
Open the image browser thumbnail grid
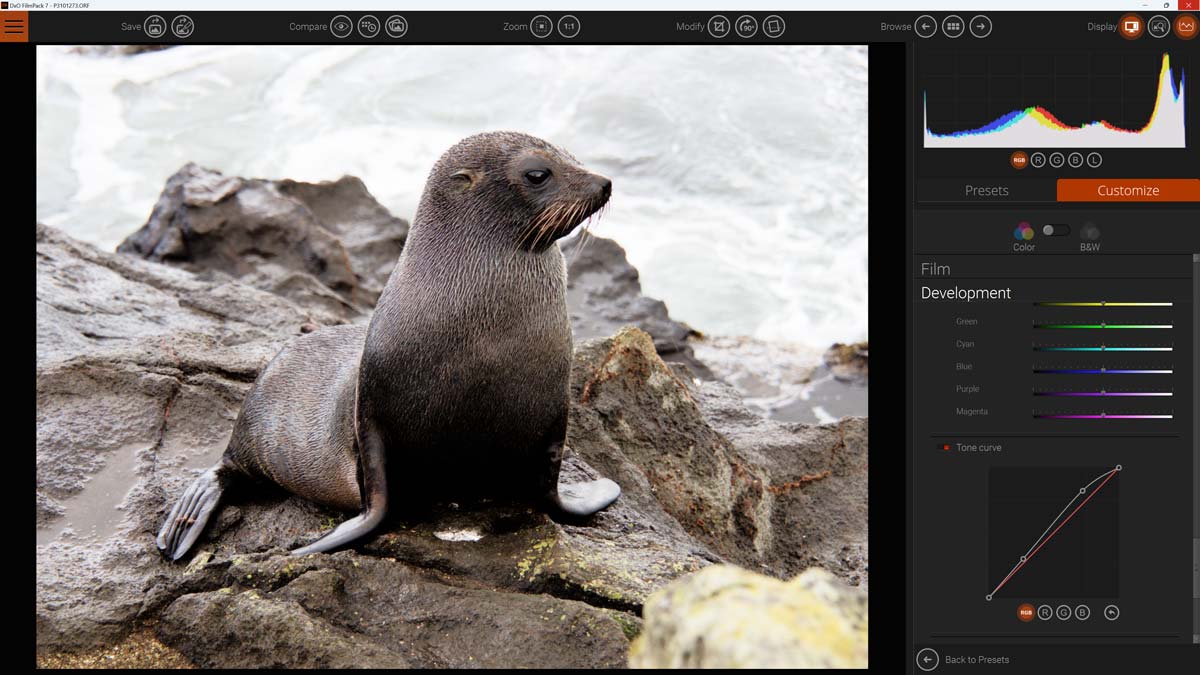[x=952, y=26]
